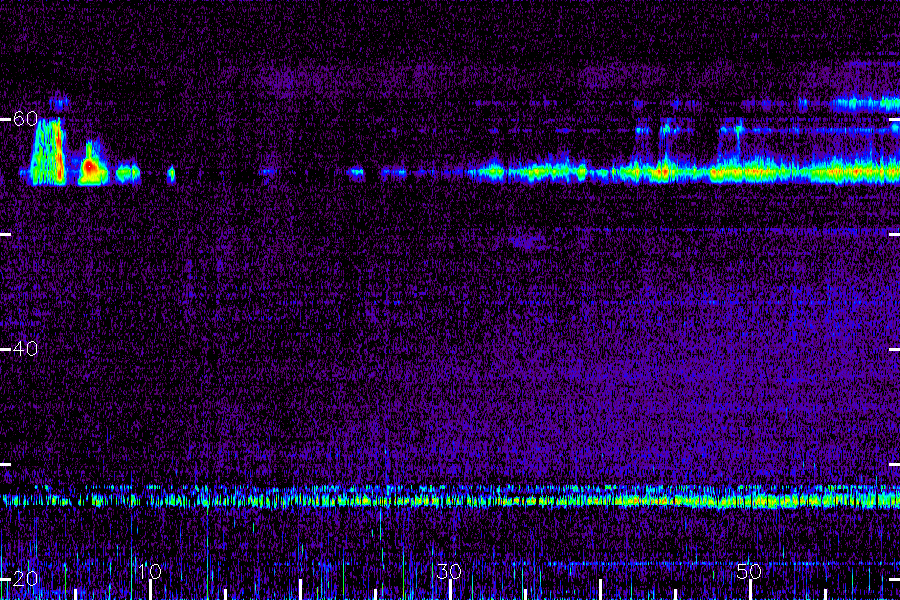Viewport: 900px width, 600px height.
Task: Click the "60" frequency axis label
Action: coord(25,119)
